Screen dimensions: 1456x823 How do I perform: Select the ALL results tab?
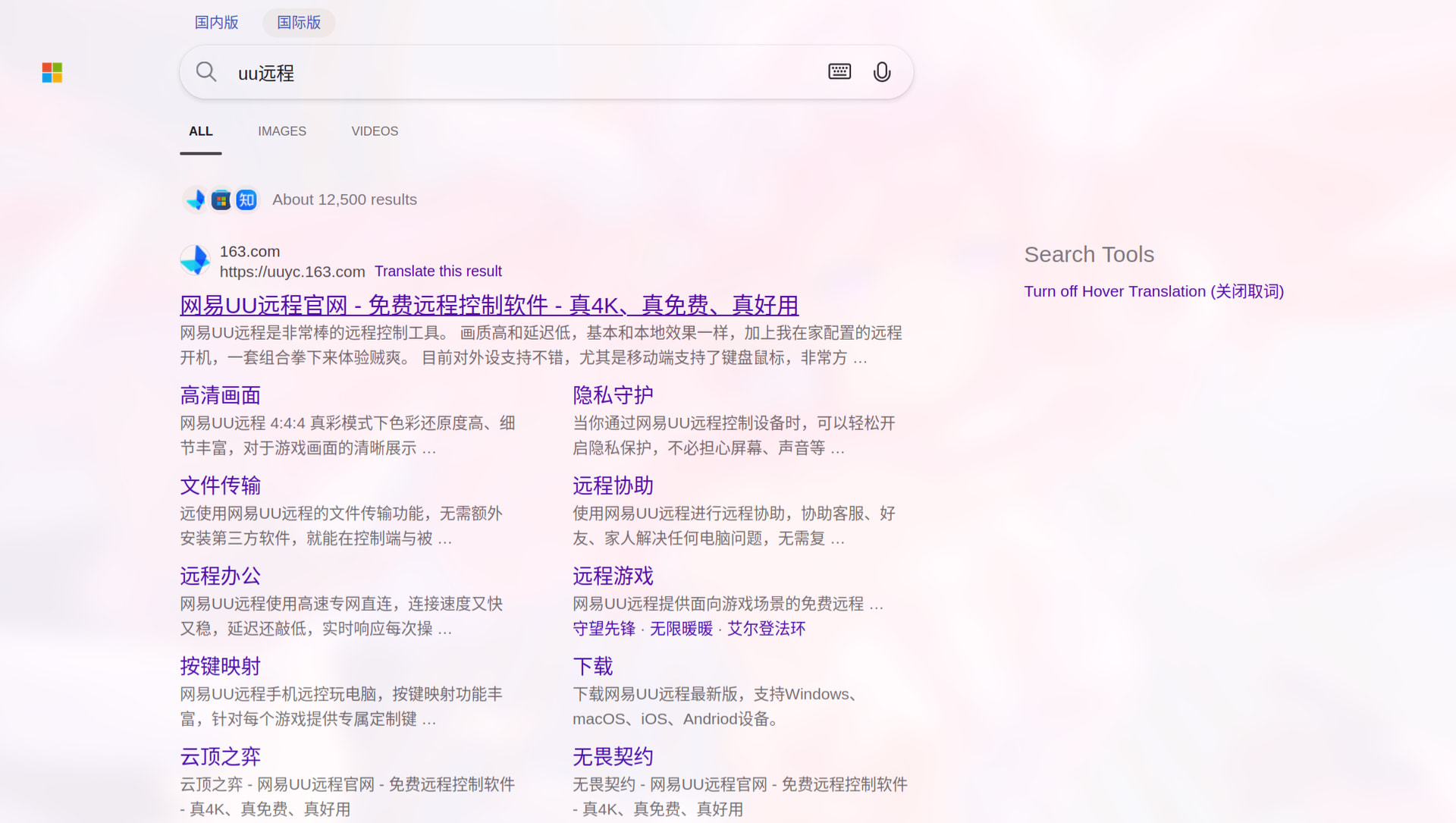tap(201, 131)
